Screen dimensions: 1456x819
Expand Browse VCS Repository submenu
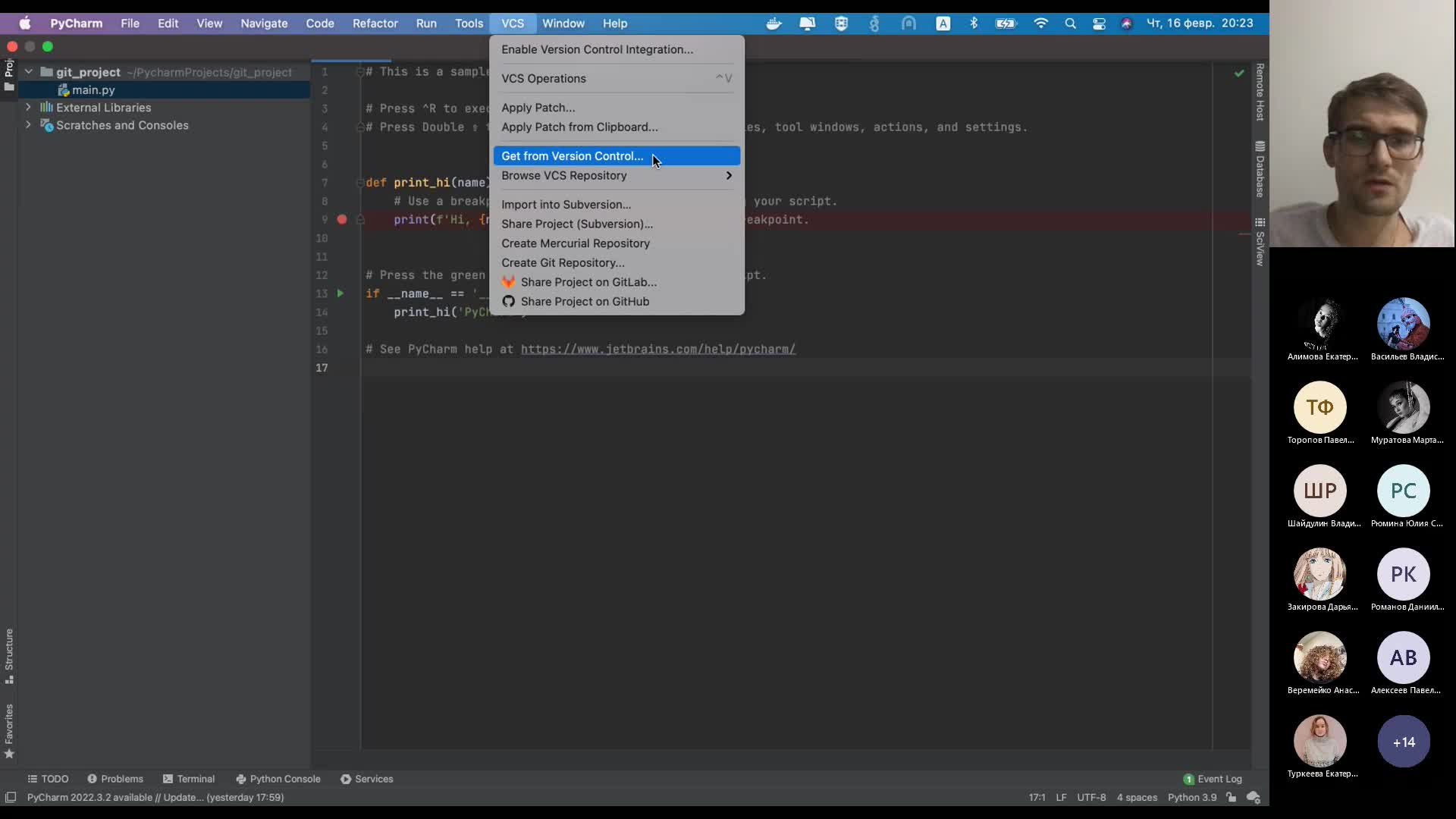coord(617,175)
